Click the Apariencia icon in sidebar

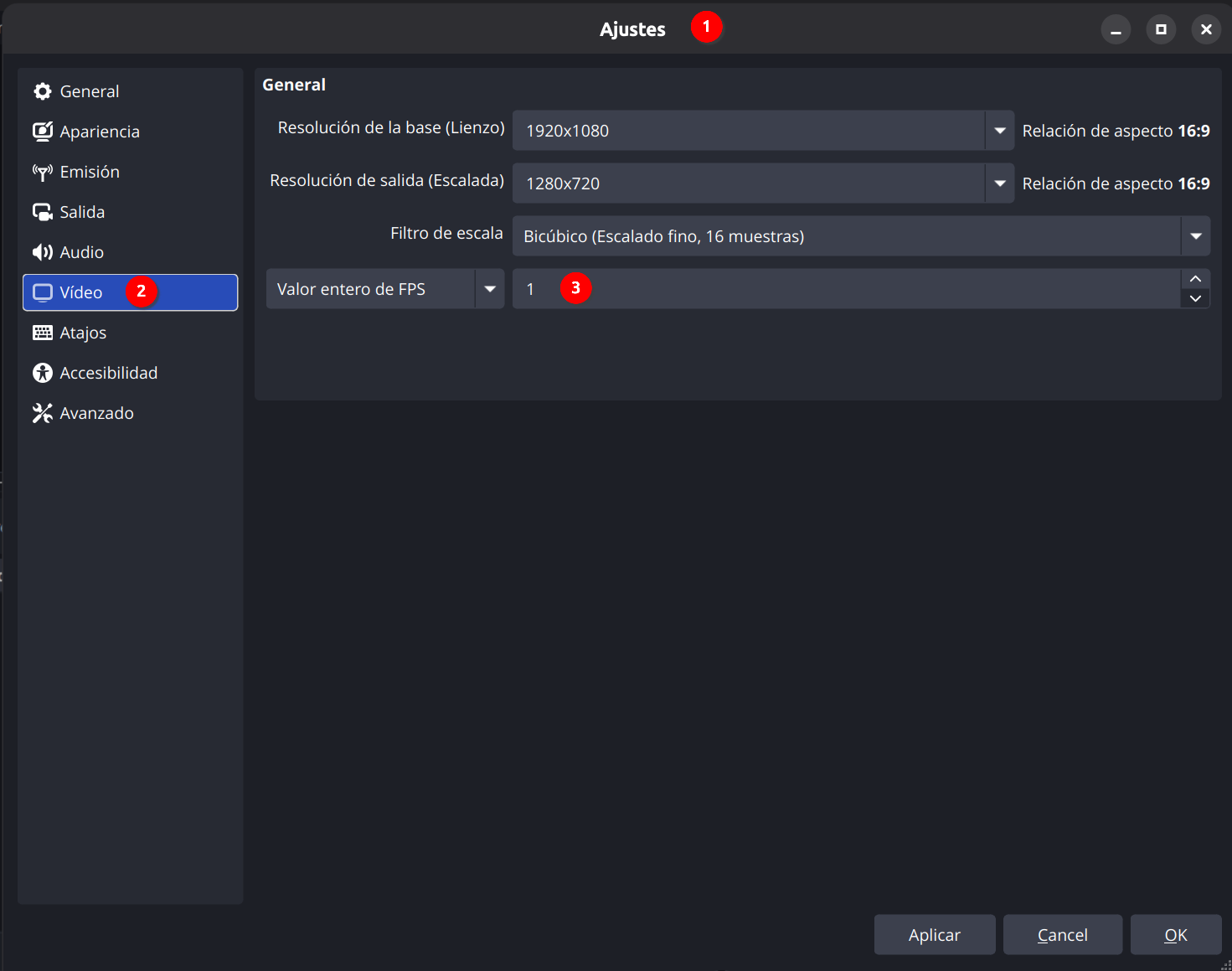pyautogui.click(x=43, y=132)
